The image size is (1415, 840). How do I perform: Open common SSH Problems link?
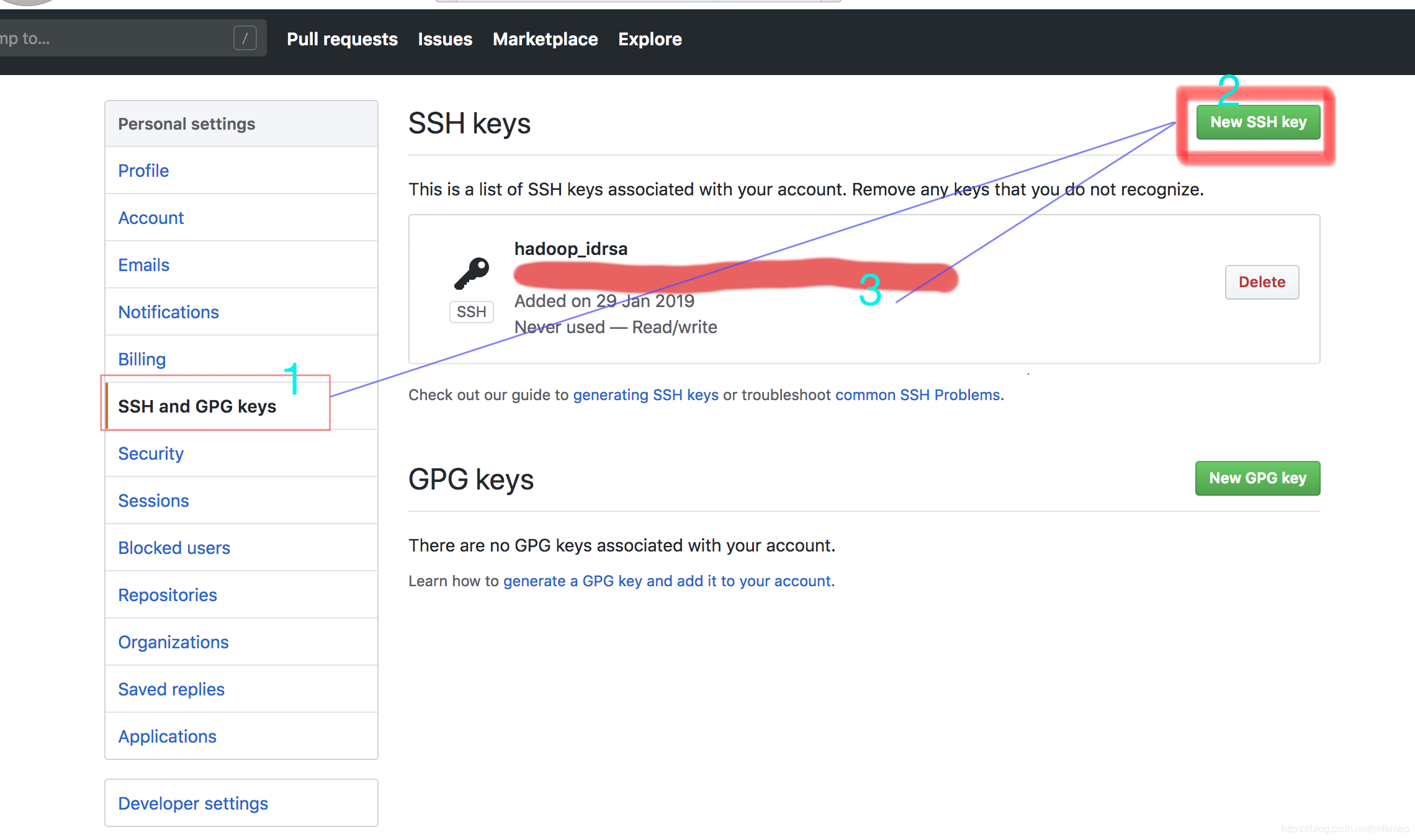(918, 395)
